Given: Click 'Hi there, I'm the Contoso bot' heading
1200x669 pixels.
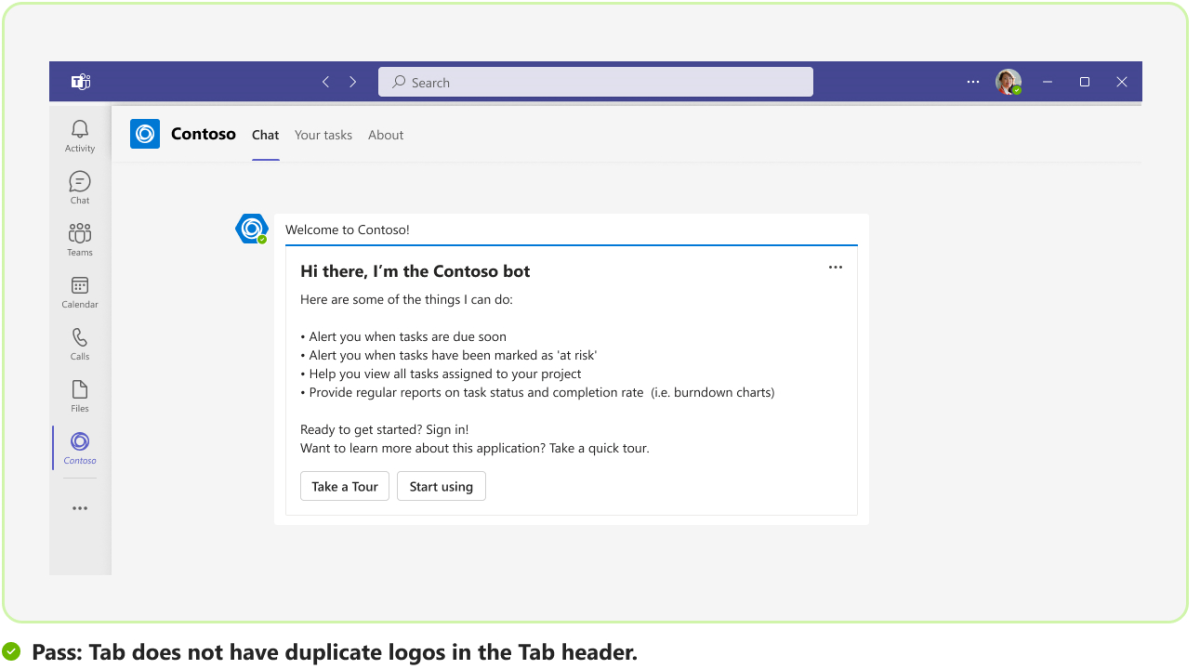Looking at the screenshot, I should pyautogui.click(x=415, y=271).
